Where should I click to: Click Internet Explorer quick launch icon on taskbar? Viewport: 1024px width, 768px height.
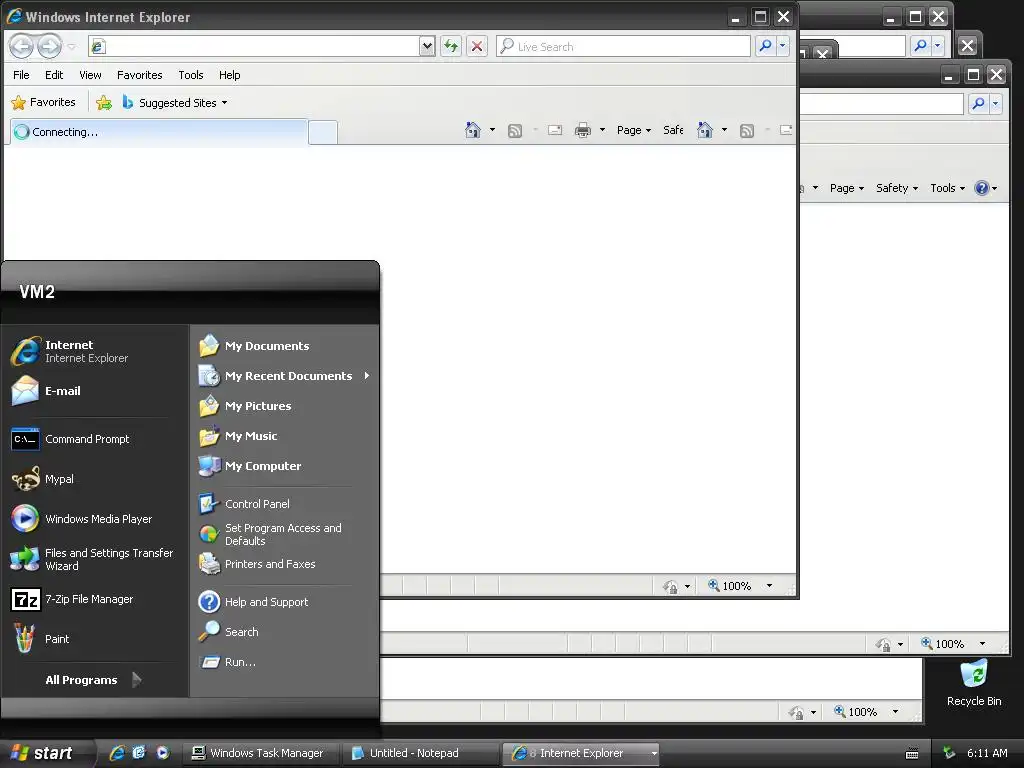[117, 753]
